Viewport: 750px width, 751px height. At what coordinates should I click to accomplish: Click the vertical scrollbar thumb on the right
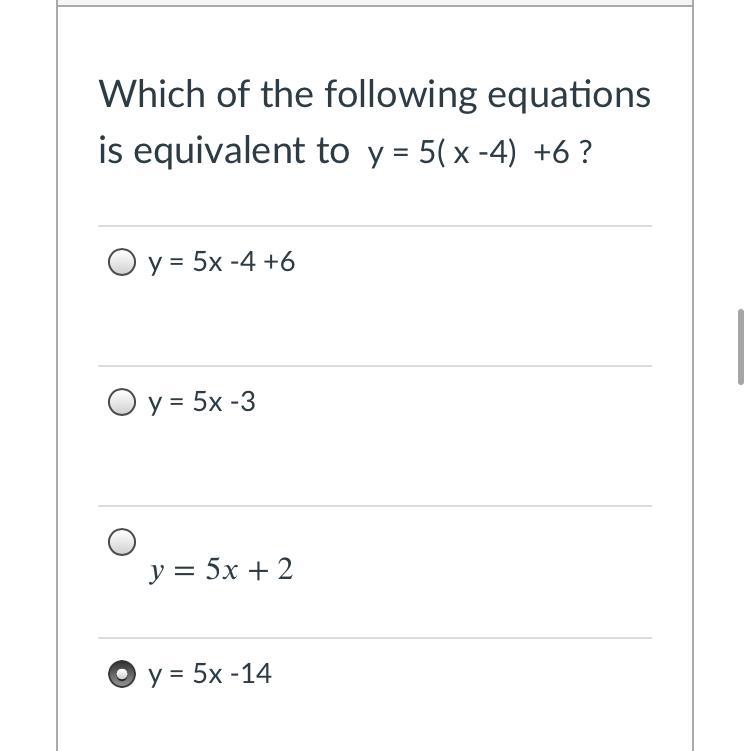(x=740, y=346)
